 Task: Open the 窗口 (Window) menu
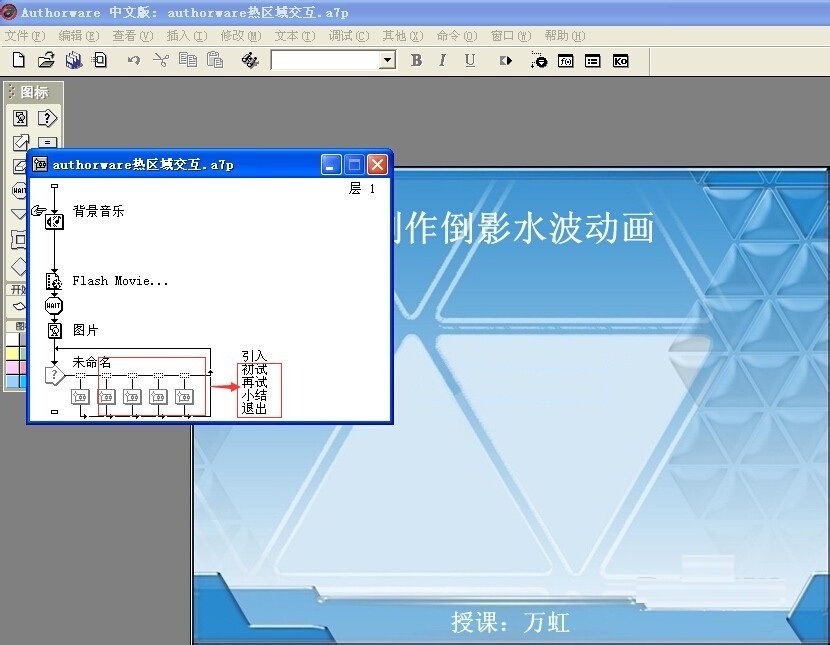coord(510,35)
